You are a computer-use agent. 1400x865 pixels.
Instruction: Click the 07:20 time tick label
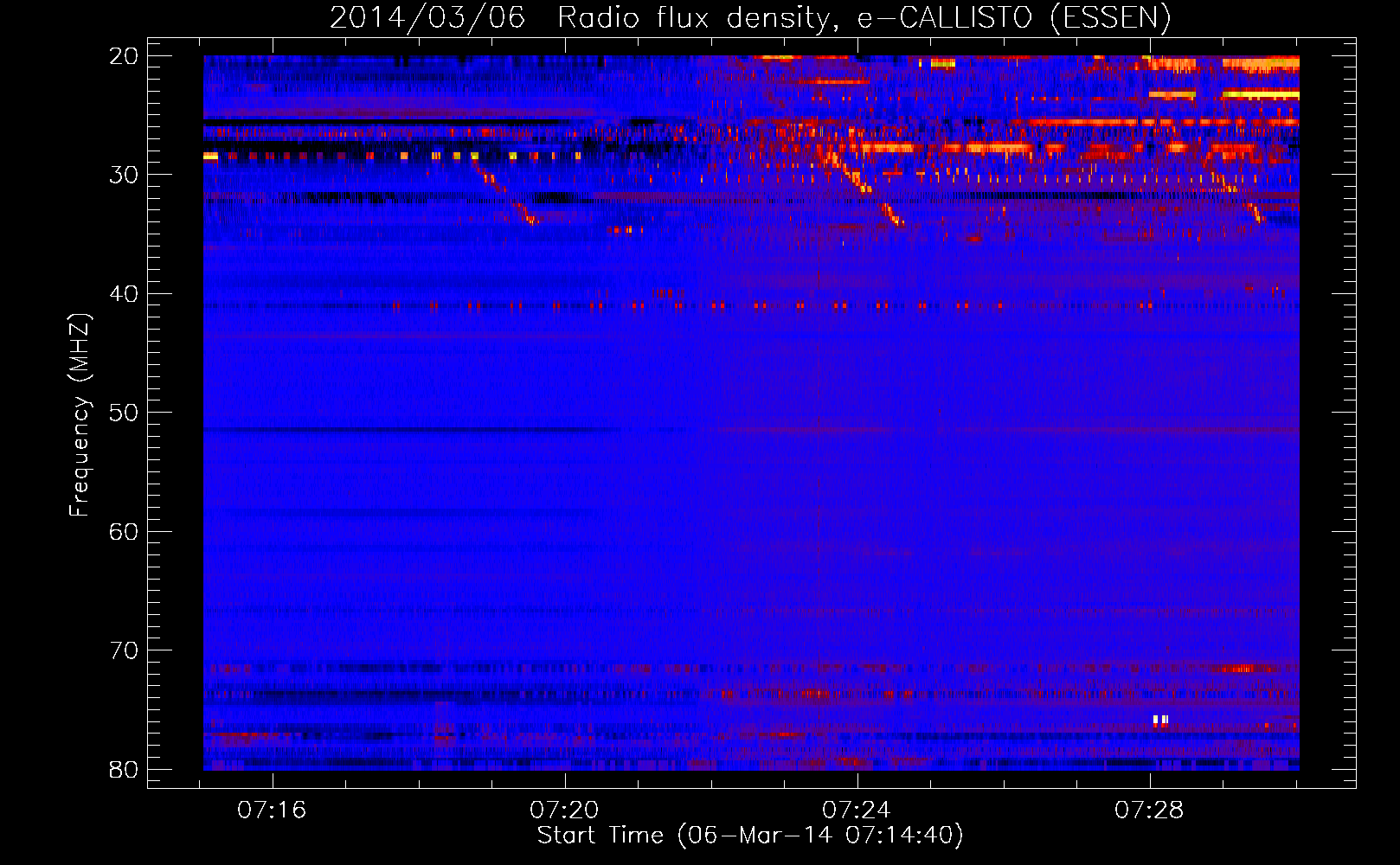tap(565, 811)
